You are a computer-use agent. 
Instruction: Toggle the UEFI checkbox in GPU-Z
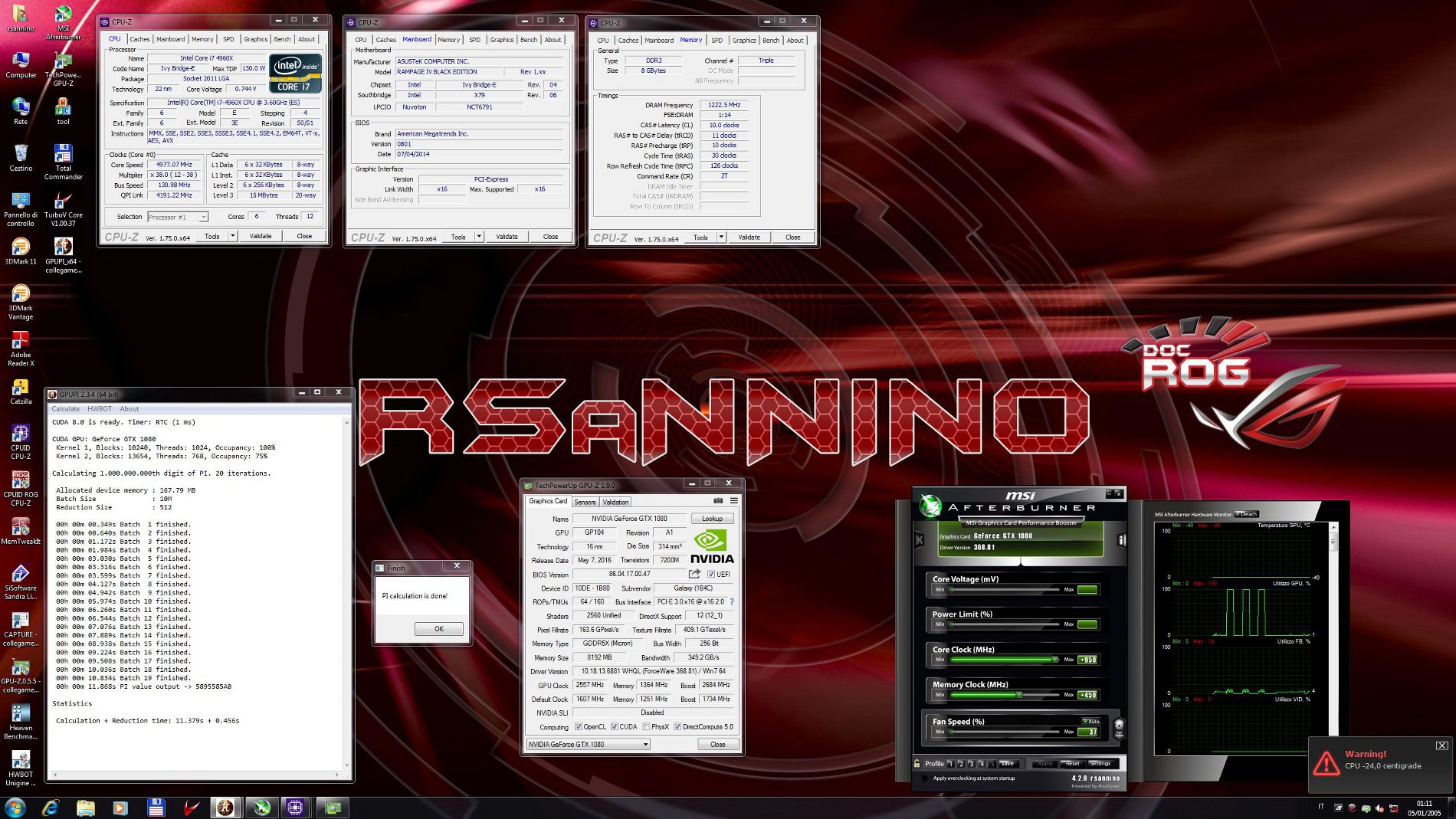[711, 574]
